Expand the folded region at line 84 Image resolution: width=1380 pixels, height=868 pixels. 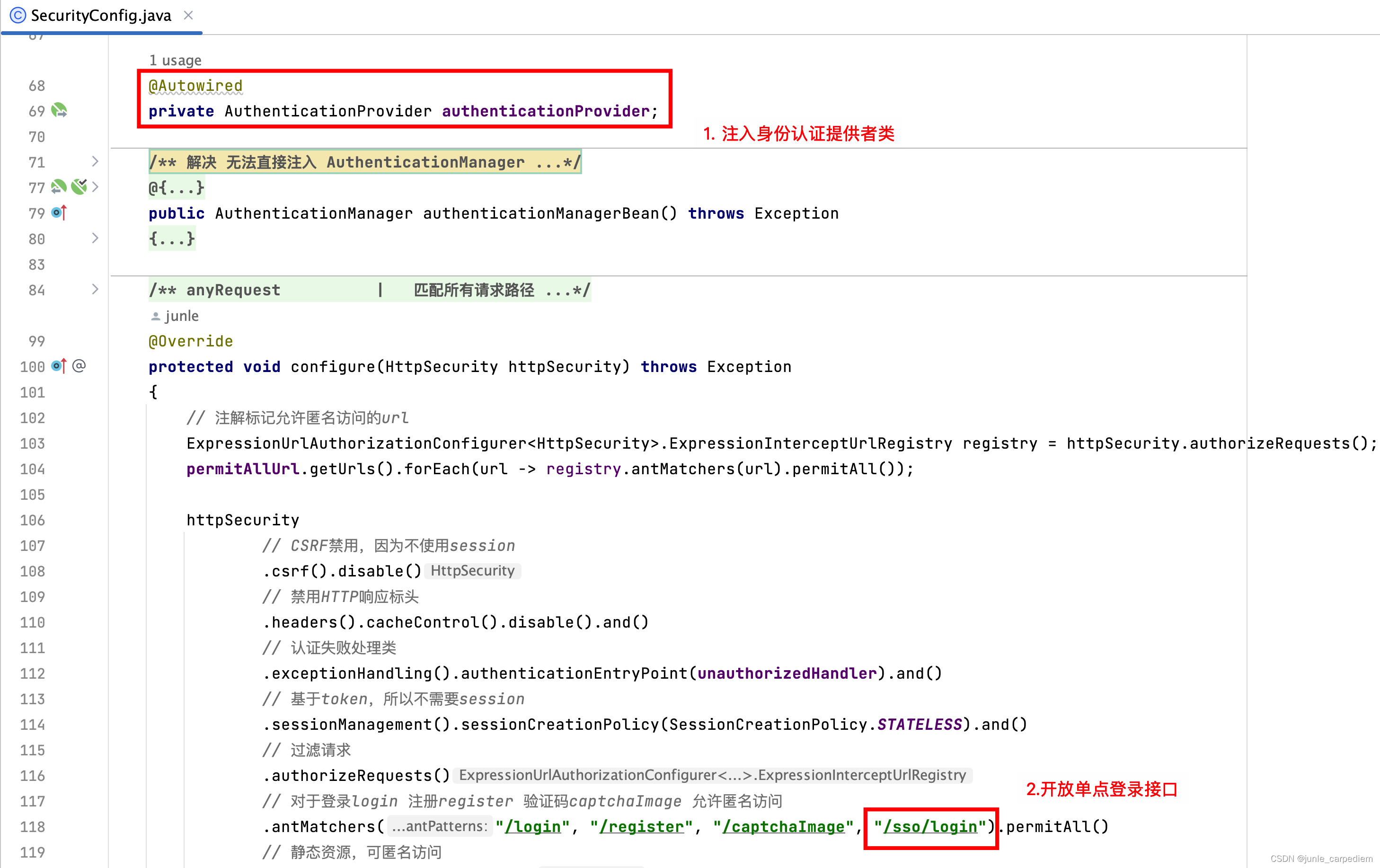point(95,290)
